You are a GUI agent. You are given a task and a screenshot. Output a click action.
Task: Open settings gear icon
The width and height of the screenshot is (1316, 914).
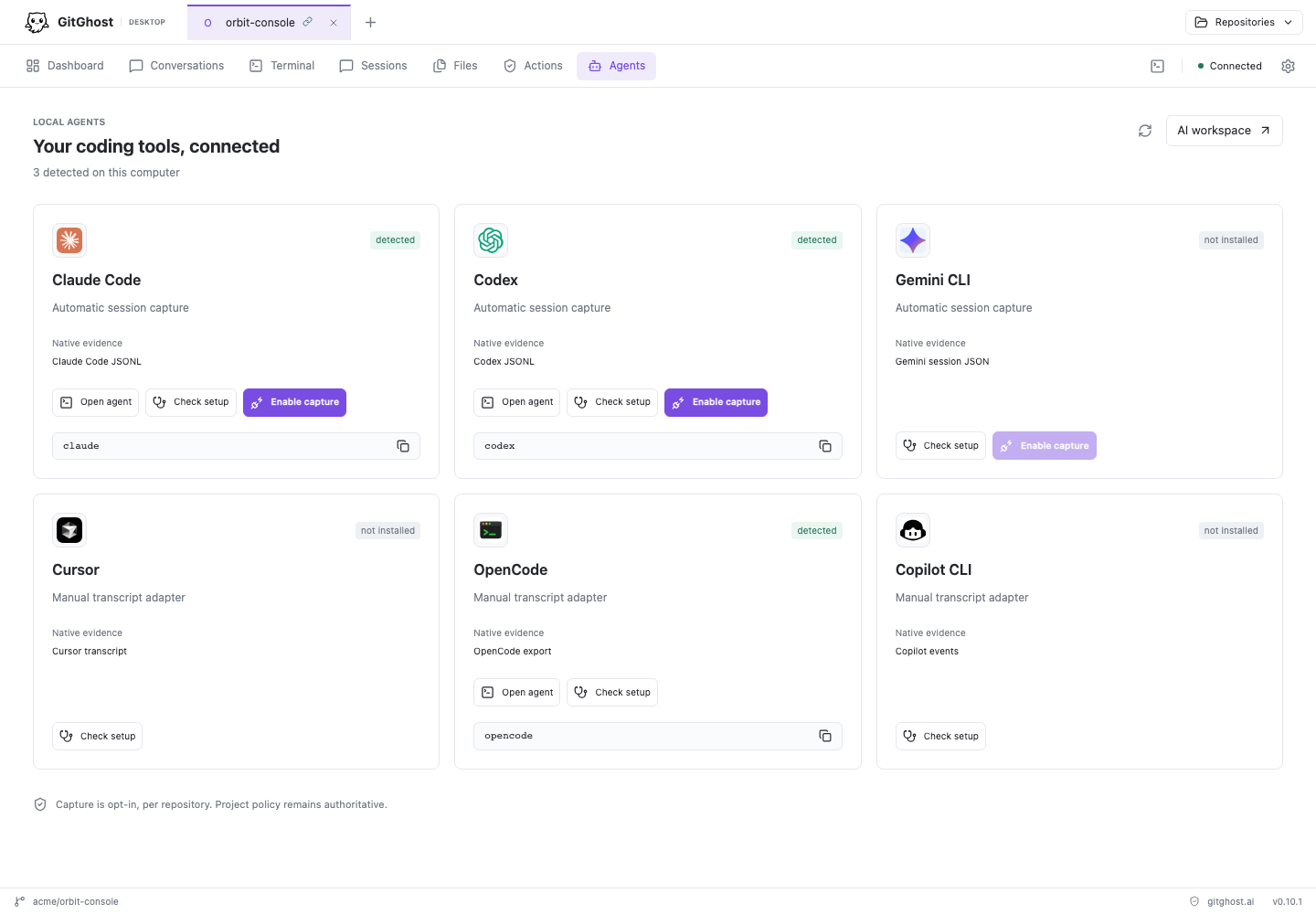point(1289,66)
